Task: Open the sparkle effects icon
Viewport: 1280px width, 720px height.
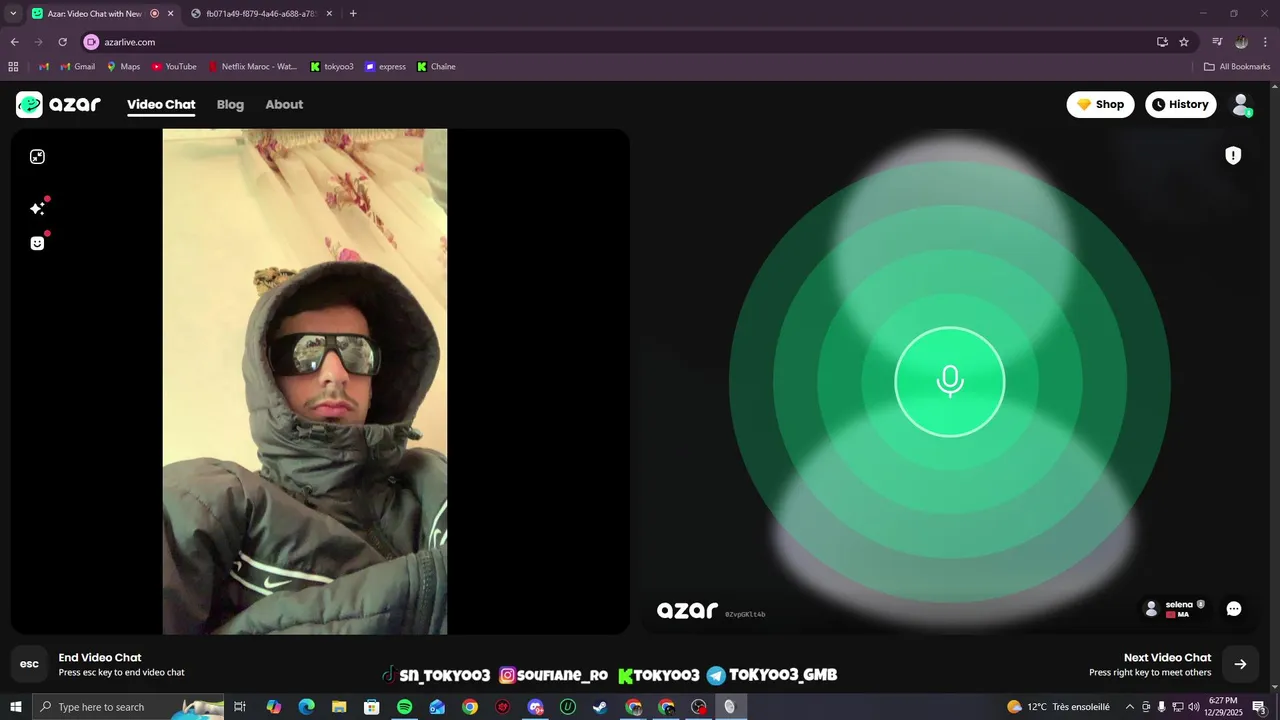Action: click(x=37, y=208)
